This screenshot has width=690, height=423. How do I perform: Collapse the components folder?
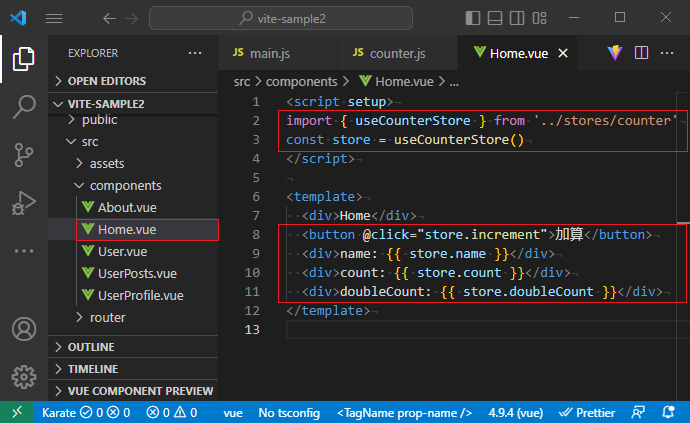tap(133, 186)
